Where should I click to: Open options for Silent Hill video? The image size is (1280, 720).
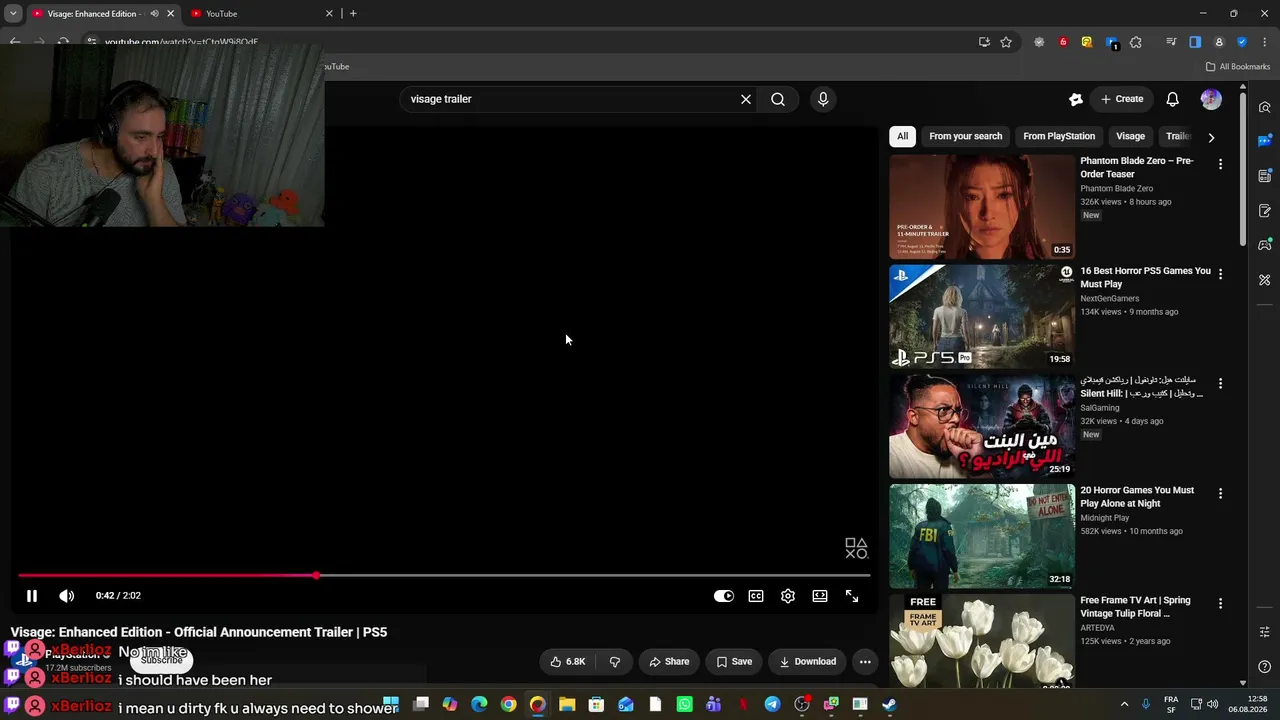[1220, 384]
